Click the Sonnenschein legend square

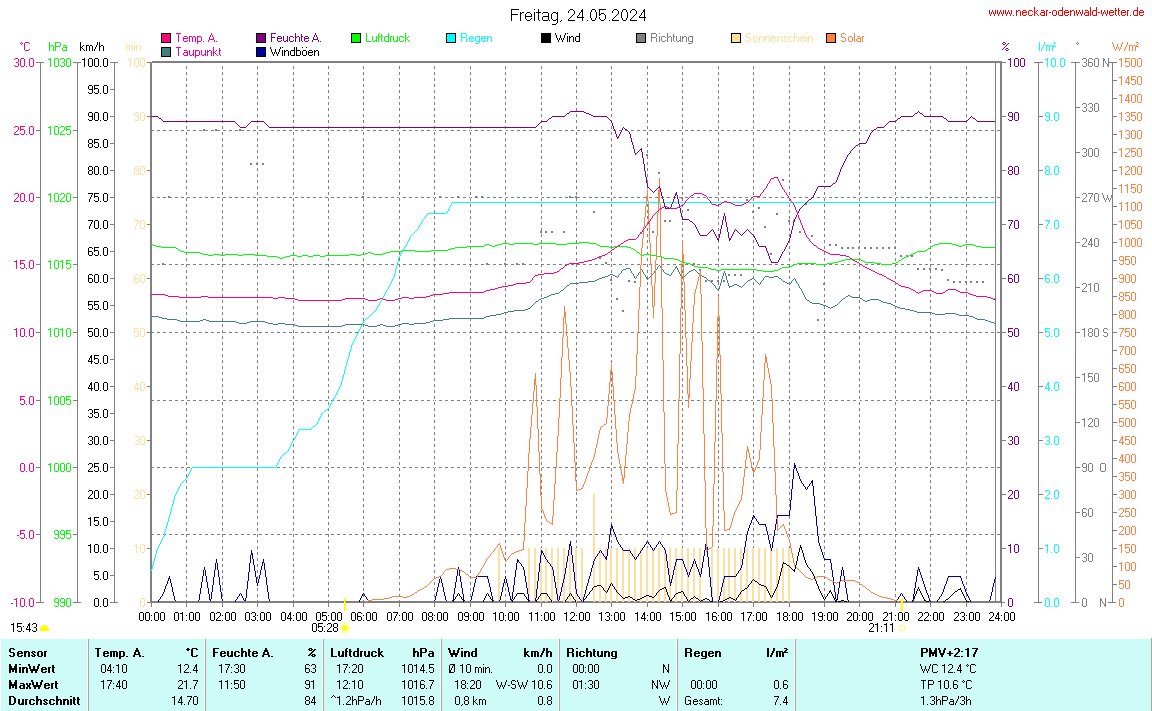[x=736, y=39]
